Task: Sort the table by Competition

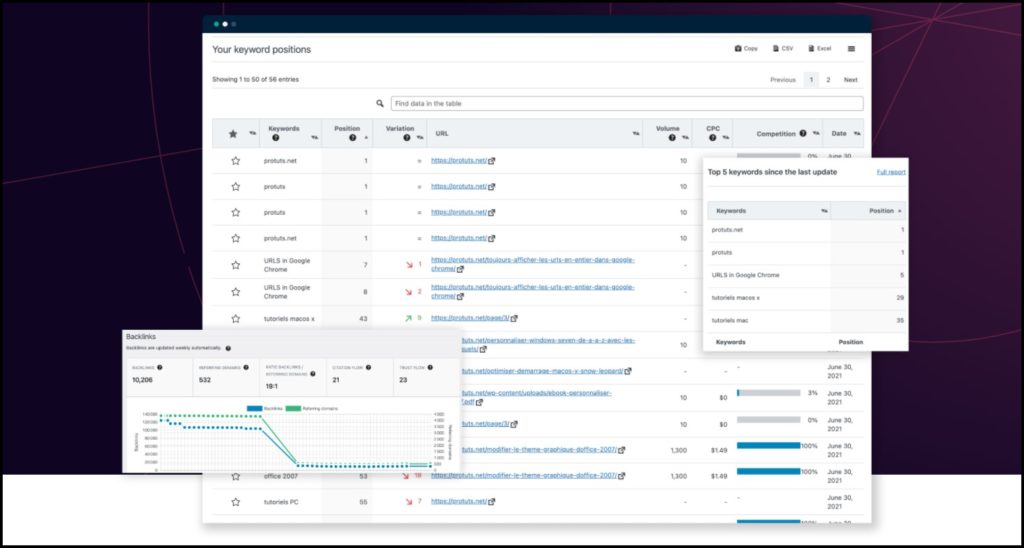Action: pyautogui.click(x=815, y=133)
